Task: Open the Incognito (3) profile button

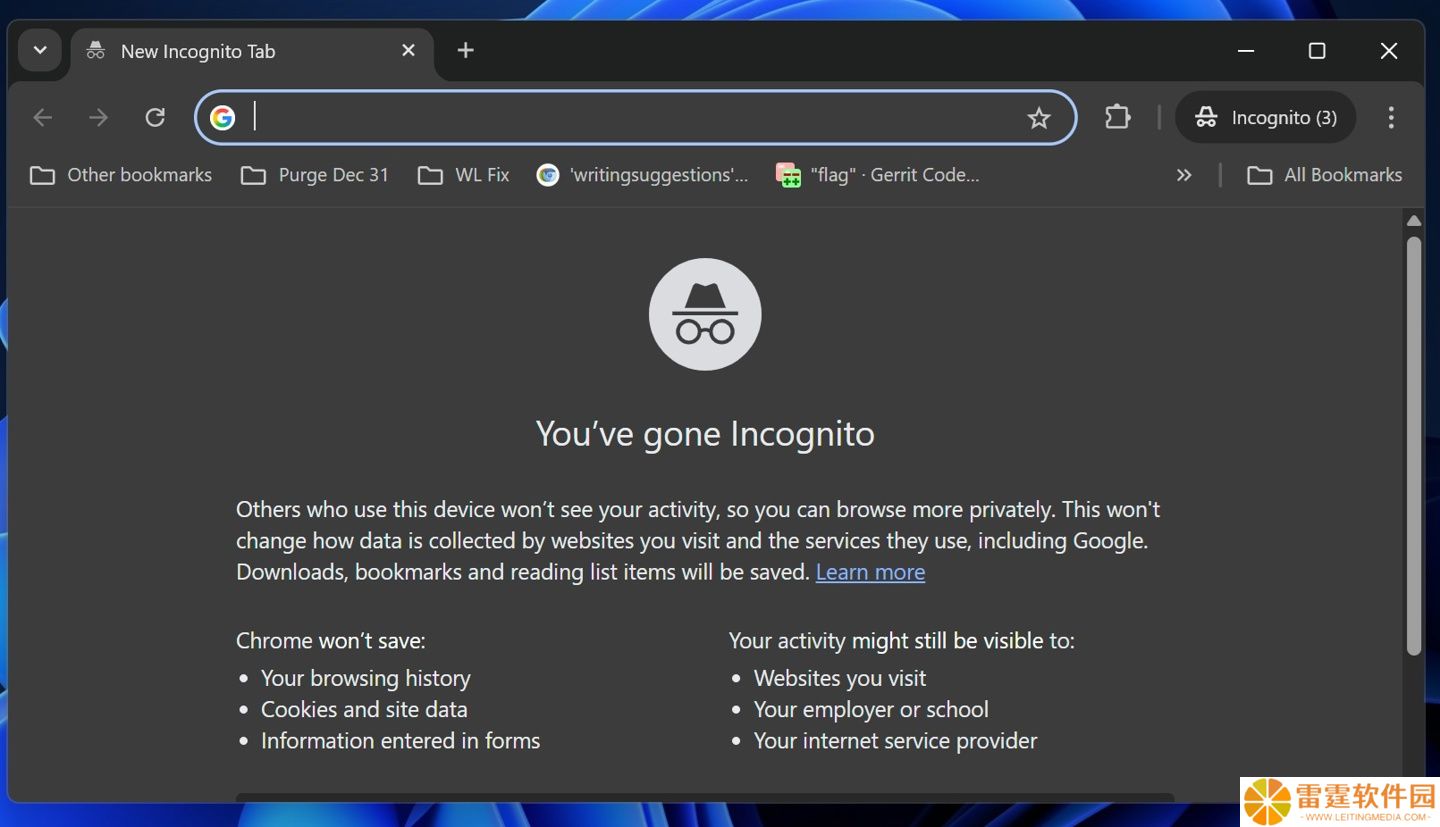Action: (1265, 118)
